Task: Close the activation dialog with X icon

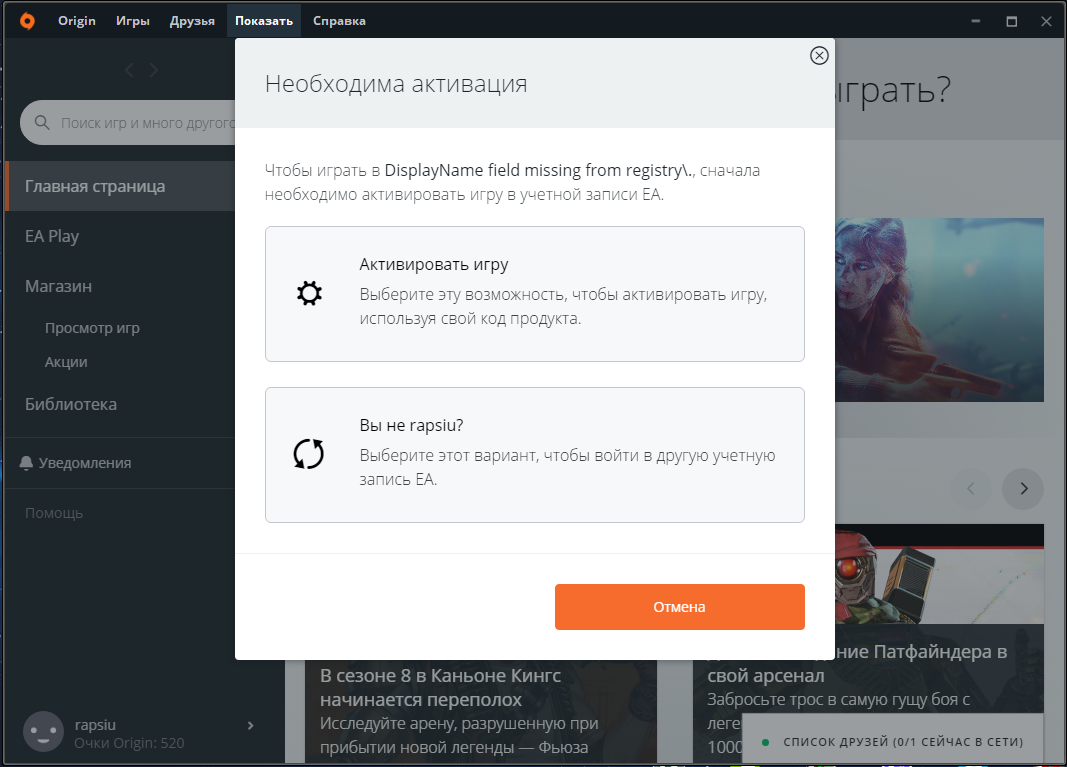Action: 819,56
